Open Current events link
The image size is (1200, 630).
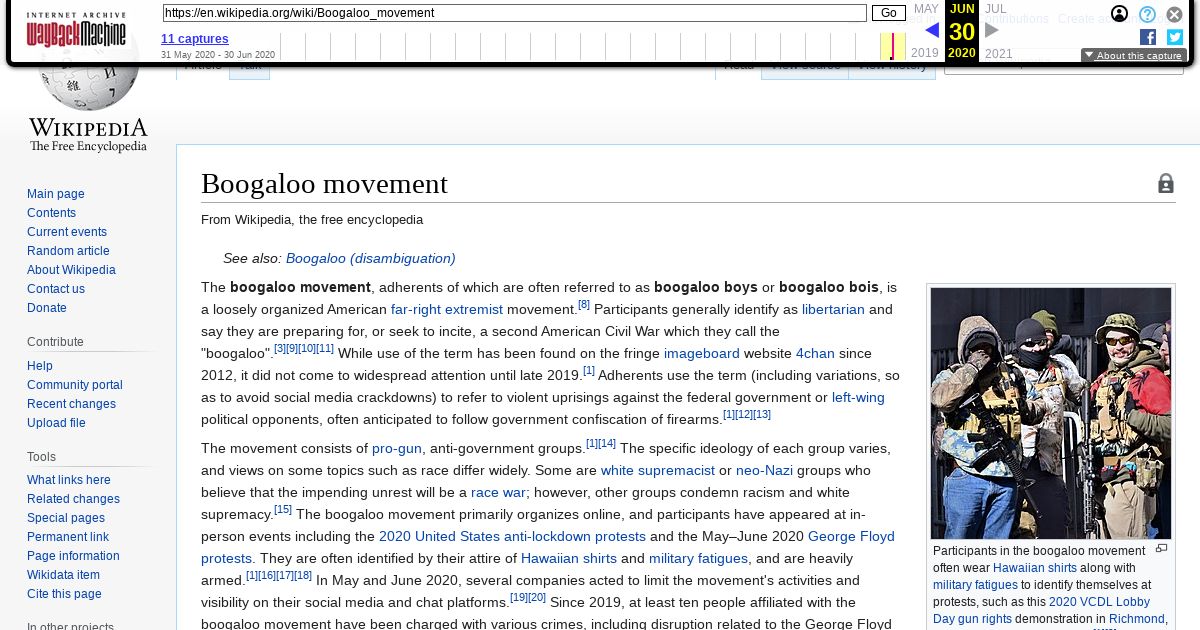pyautogui.click(x=67, y=232)
